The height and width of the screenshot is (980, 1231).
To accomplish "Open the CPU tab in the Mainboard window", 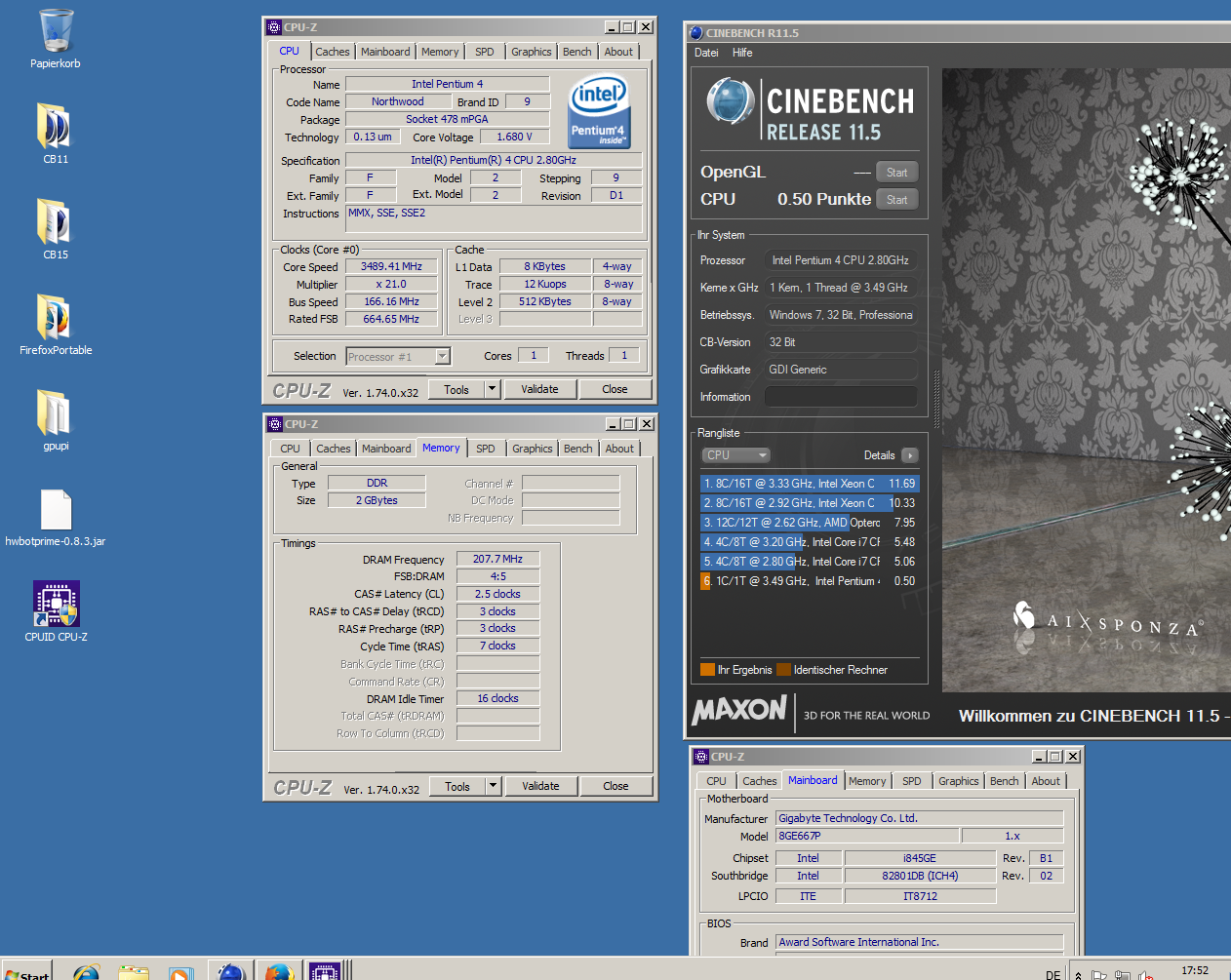I will [x=716, y=781].
